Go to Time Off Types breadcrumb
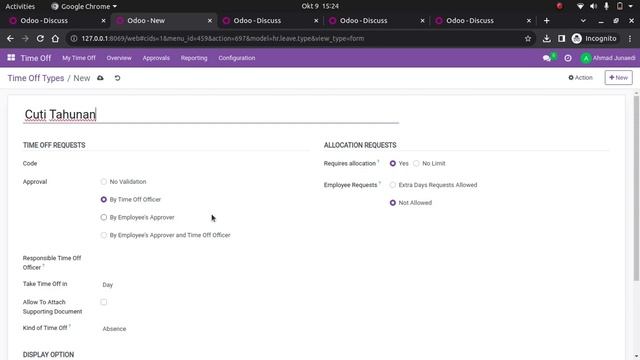 (x=36, y=78)
